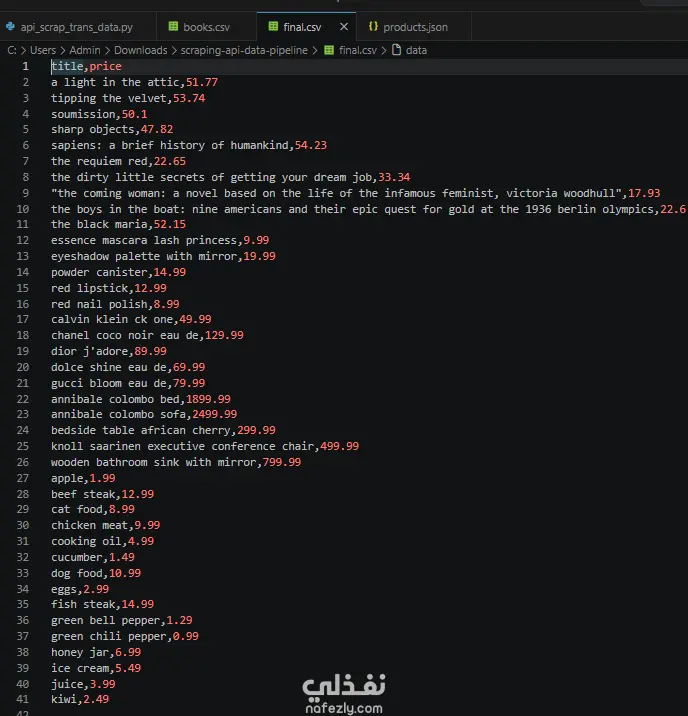
Task: Click the price 33.34 on line 8
Action: (394, 177)
